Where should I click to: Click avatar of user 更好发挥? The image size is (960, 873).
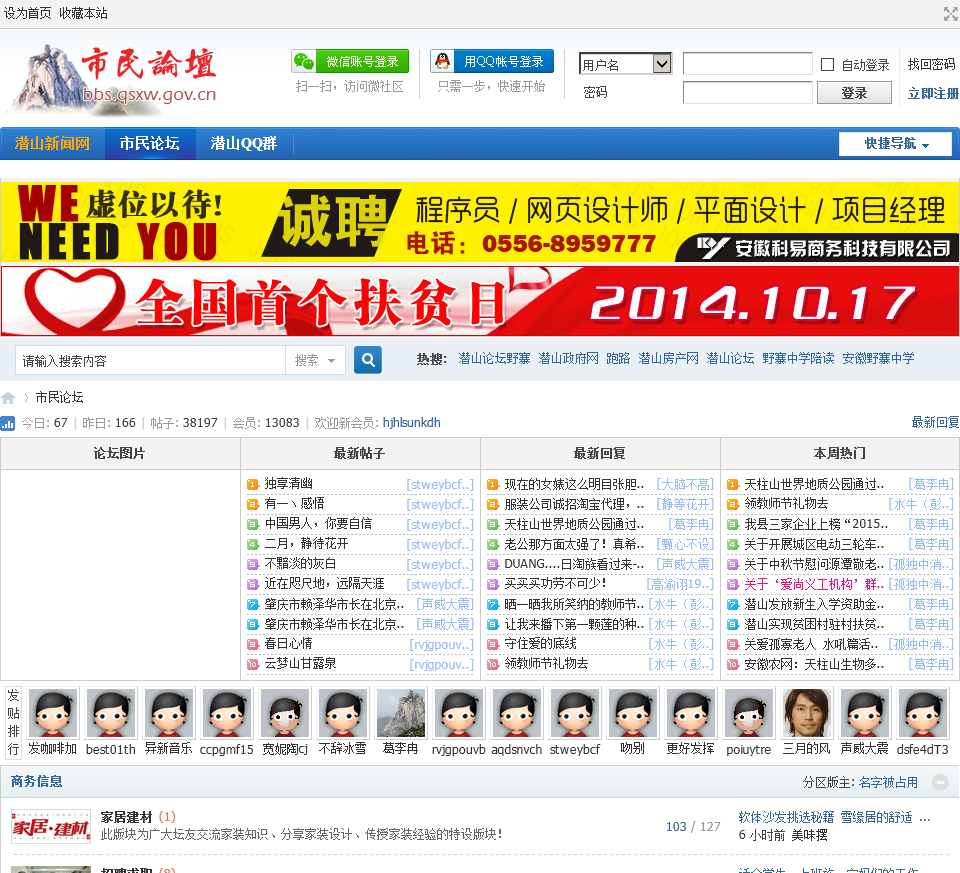(691, 713)
